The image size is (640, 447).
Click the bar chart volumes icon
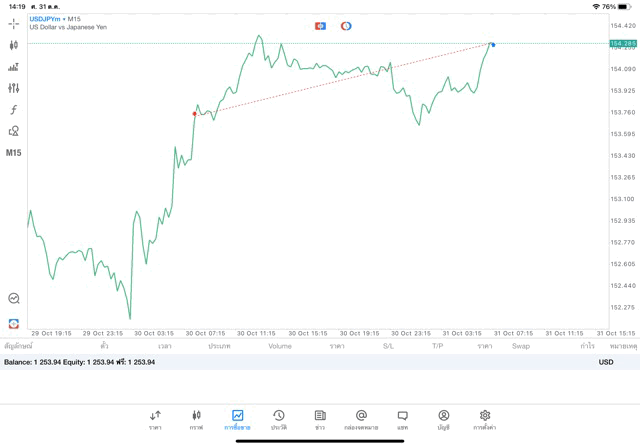coord(14,67)
